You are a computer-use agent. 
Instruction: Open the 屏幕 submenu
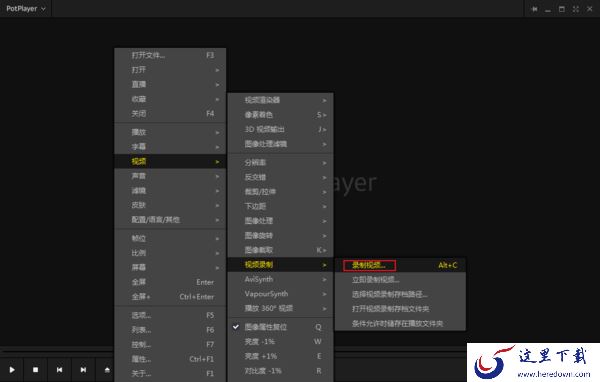[x=170, y=267]
